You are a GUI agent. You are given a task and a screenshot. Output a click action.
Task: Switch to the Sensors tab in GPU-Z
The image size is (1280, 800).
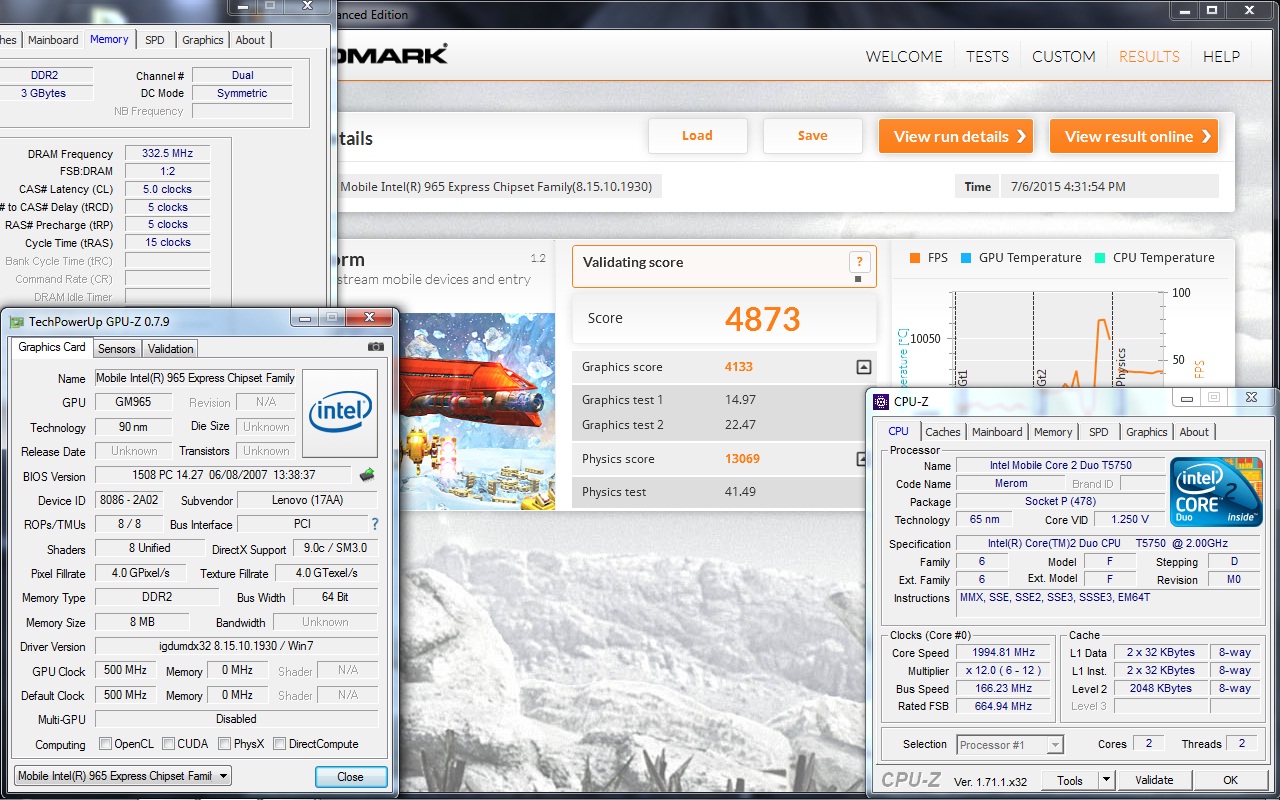pos(117,349)
